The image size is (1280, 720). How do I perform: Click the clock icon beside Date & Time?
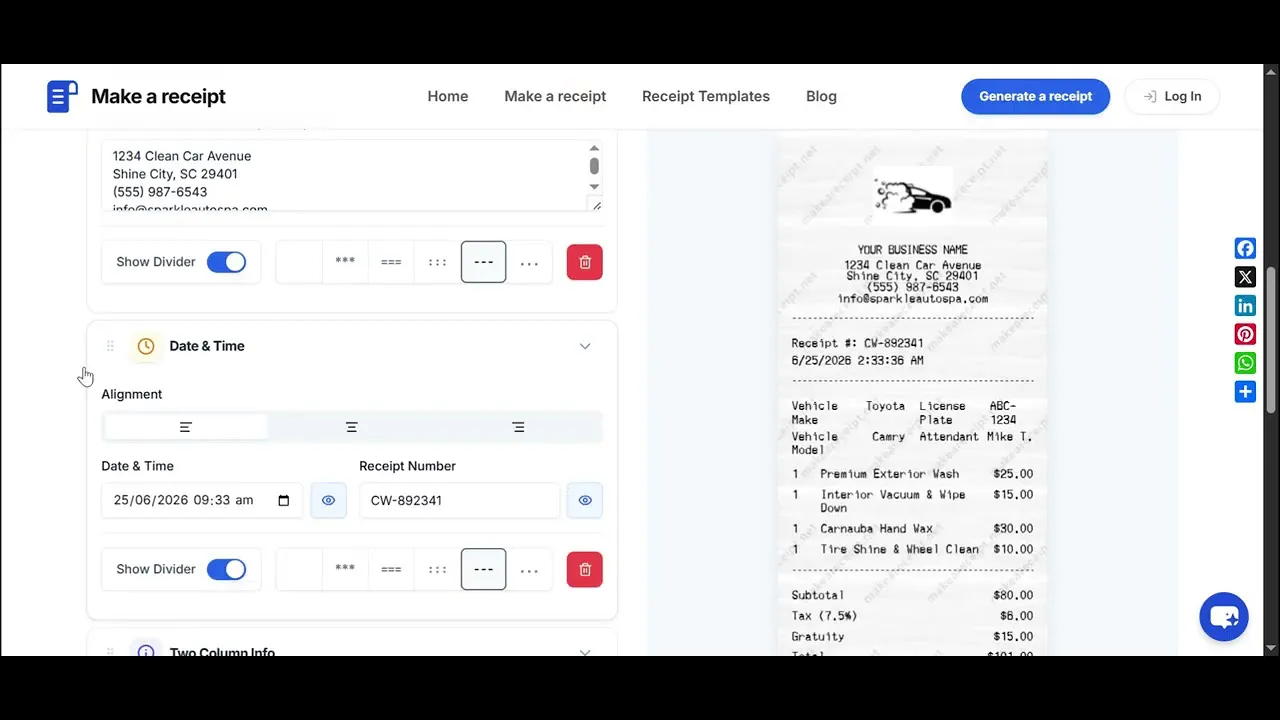point(146,346)
